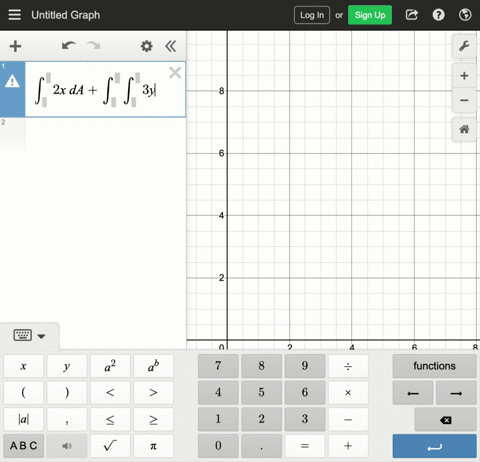Tap the 6 key
Screen dimensions: 480x462
click(x=305, y=393)
